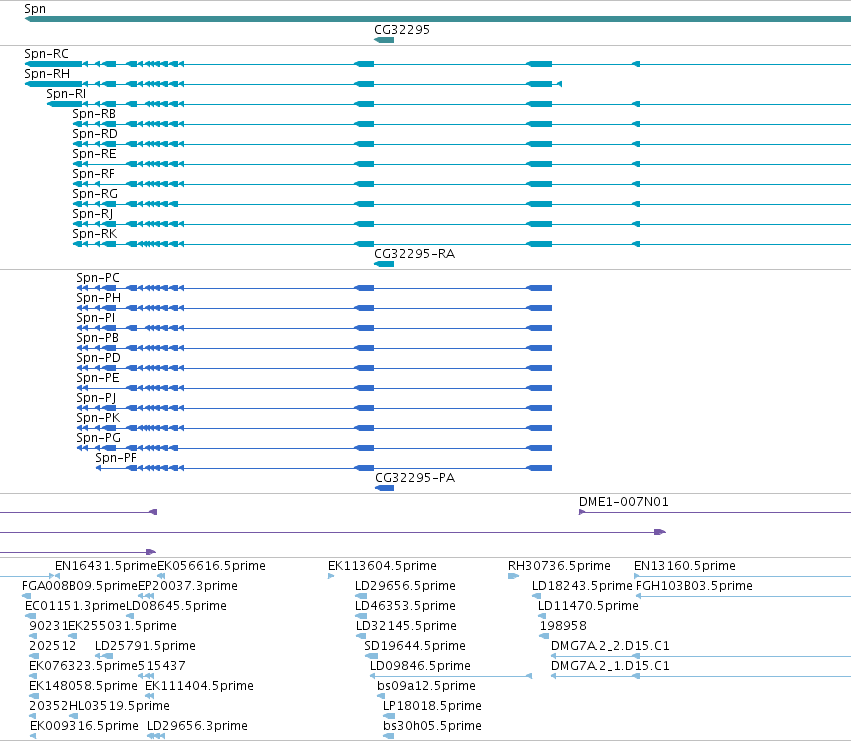851x741 pixels.
Task: Choose the Spn-PE protein label
Action: tap(98, 378)
